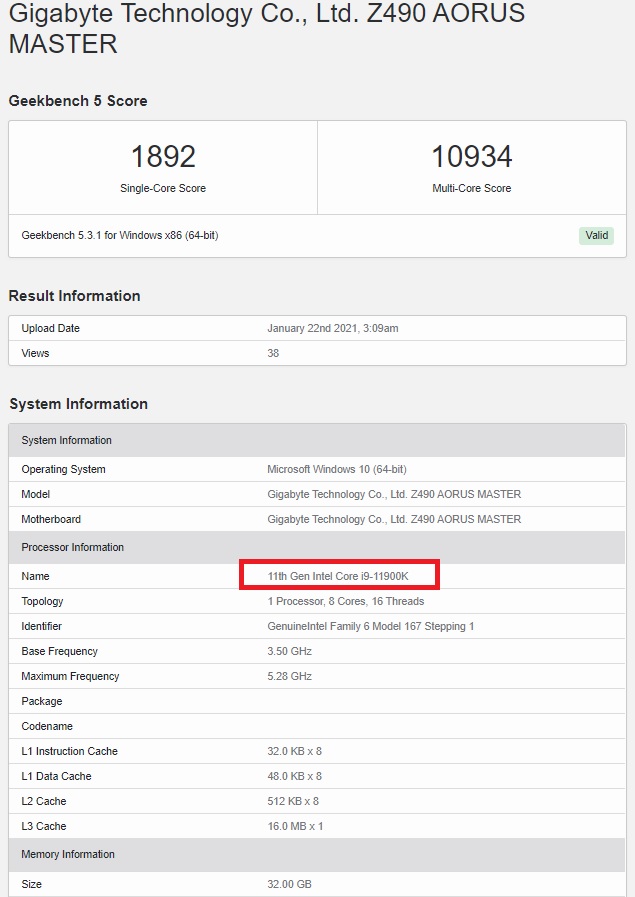The height and width of the screenshot is (897, 635).
Task: Click the Maximum Frequency 5.28 GHz value
Action: click(289, 676)
